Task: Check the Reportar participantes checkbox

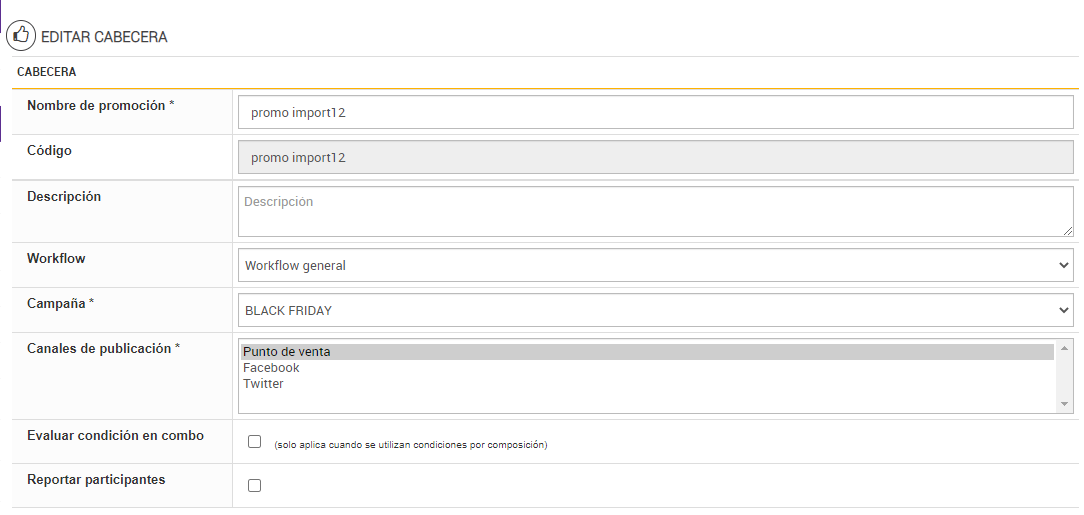Action: point(254,485)
